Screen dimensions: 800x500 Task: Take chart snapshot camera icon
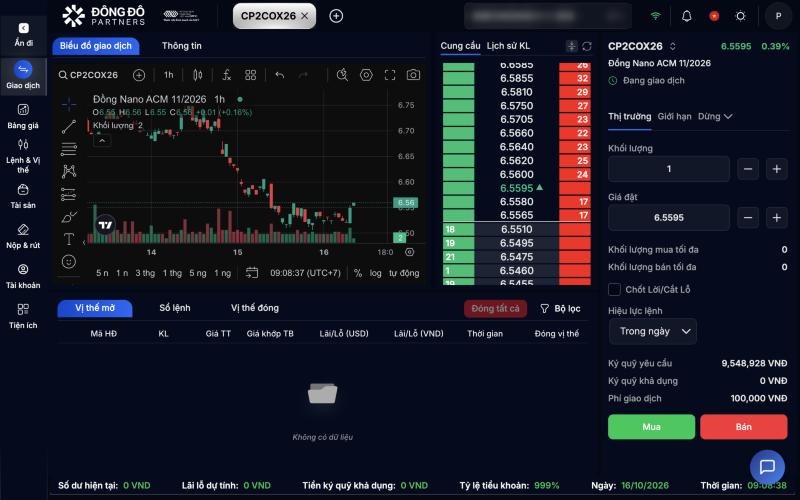tap(413, 75)
